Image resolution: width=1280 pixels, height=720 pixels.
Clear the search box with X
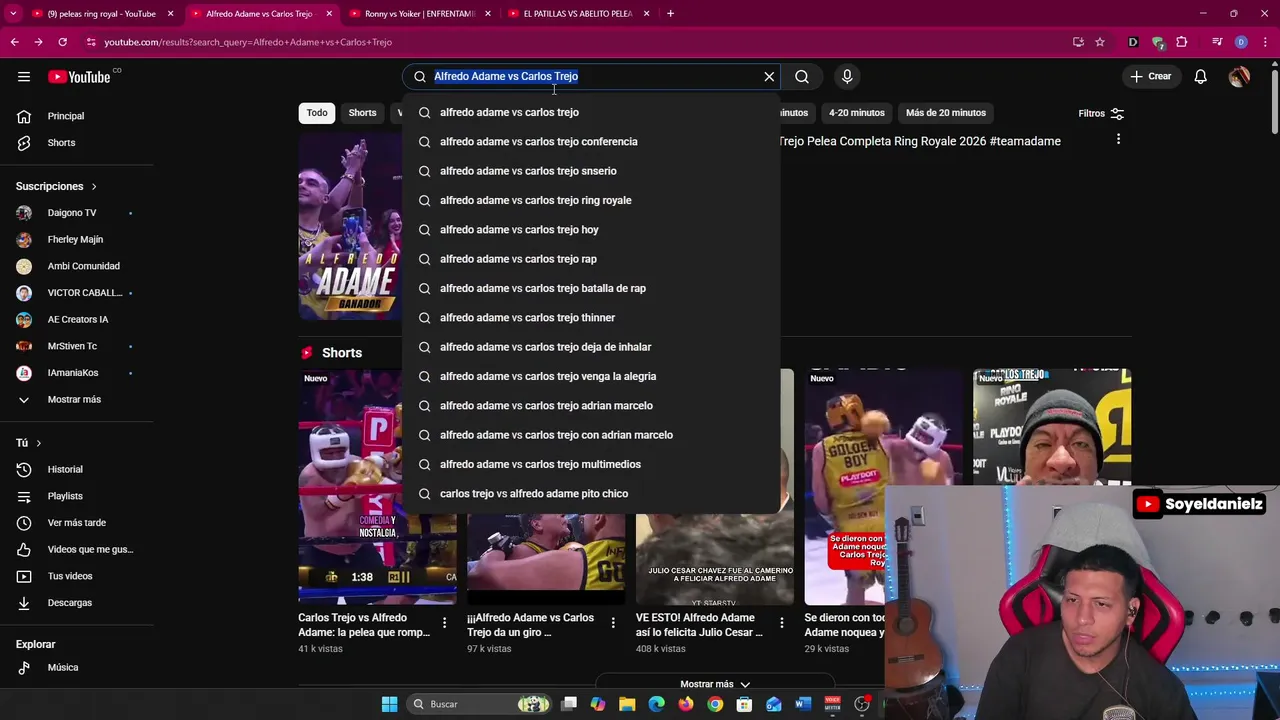769,76
